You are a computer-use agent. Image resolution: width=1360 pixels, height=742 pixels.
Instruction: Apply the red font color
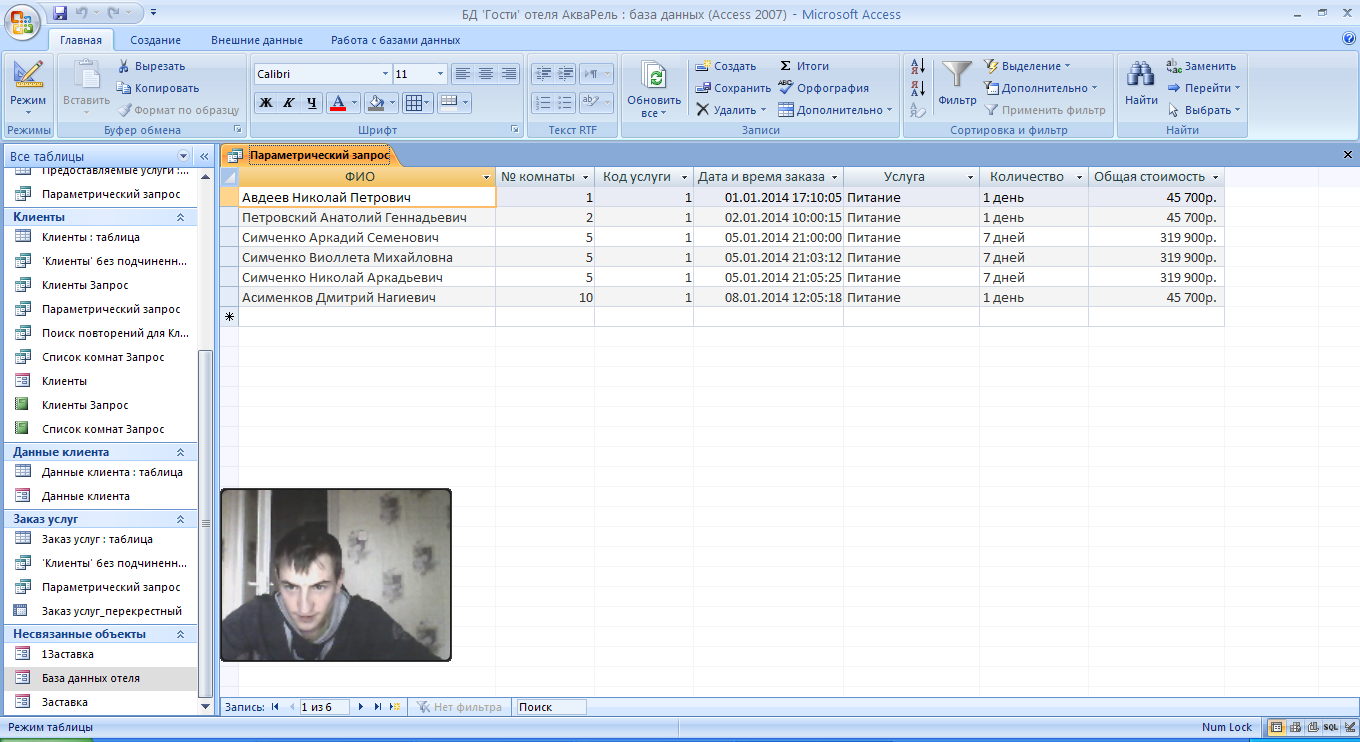(x=337, y=103)
